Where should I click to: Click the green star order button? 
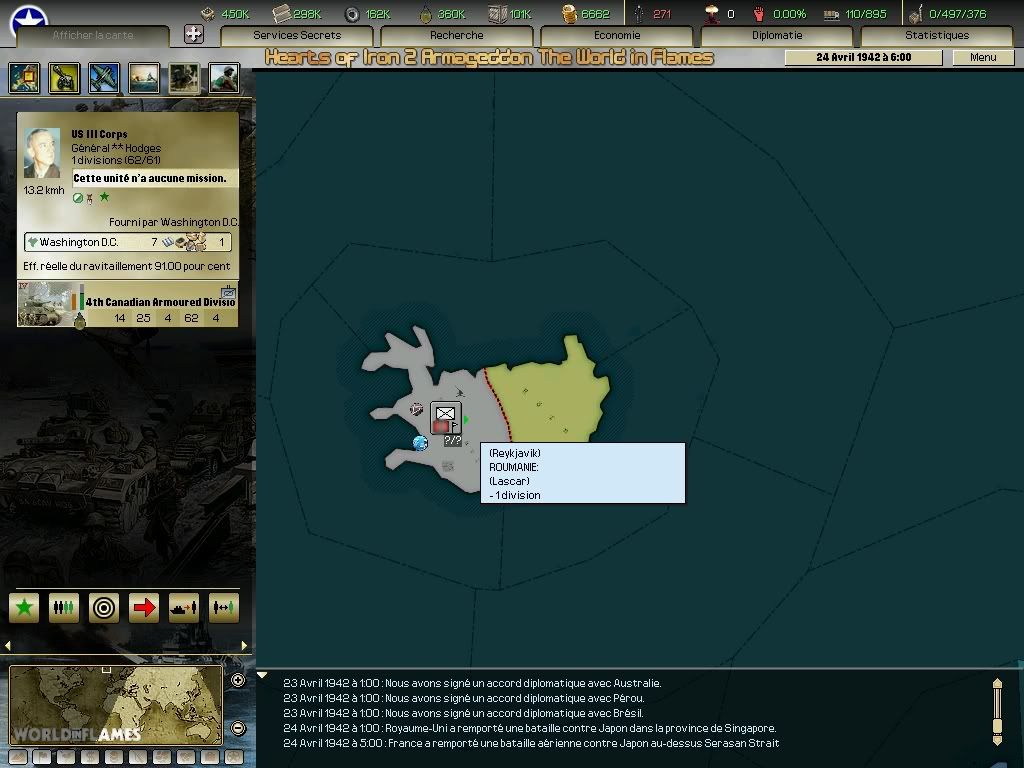(24, 608)
